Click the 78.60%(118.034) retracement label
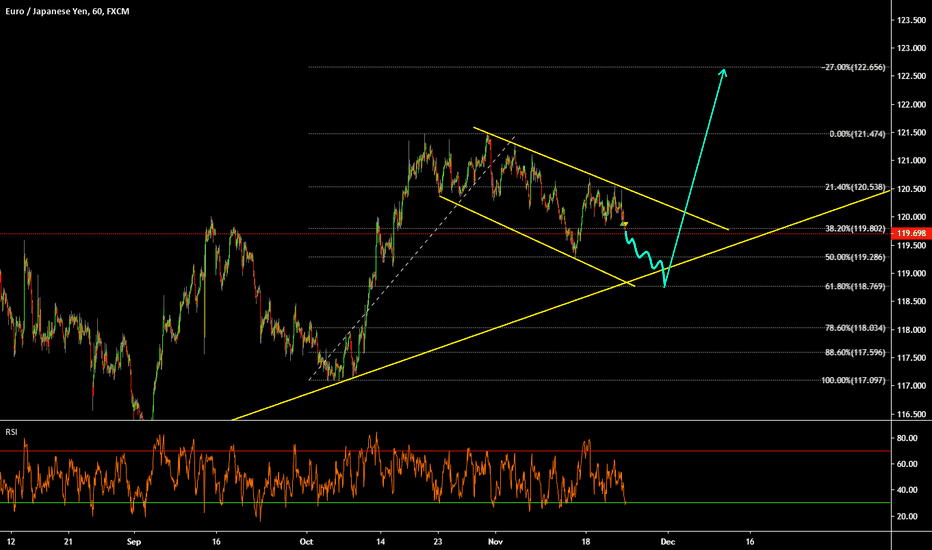Viewport: 932px width, 550px height. point(853,327)
